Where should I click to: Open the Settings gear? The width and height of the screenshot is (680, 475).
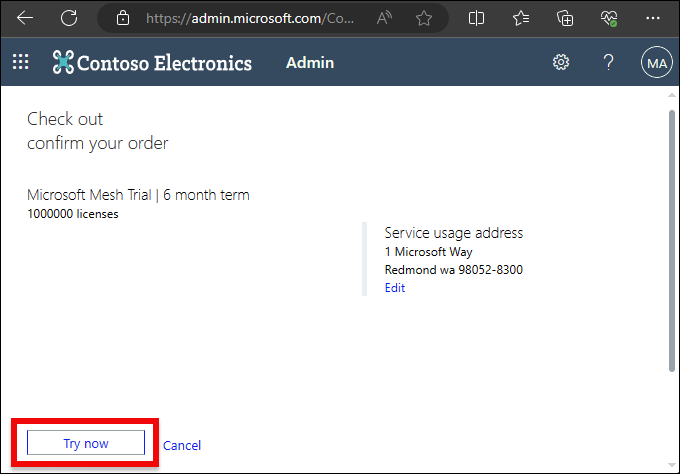tap(561, 63)
